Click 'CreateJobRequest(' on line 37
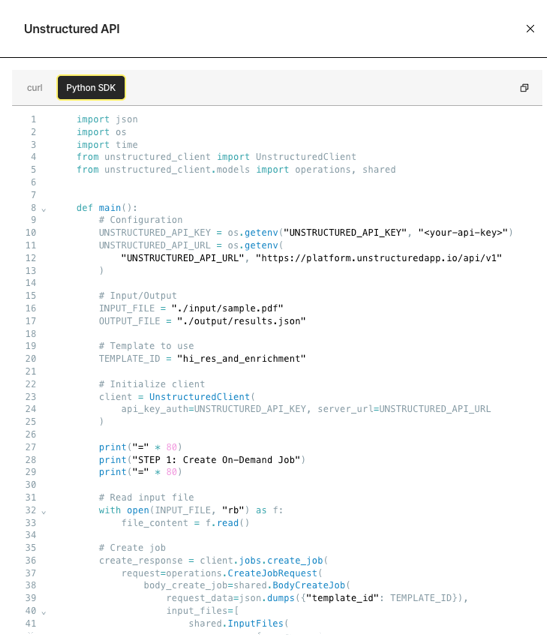The image size is (547, 635). click(x=275, y=573)
